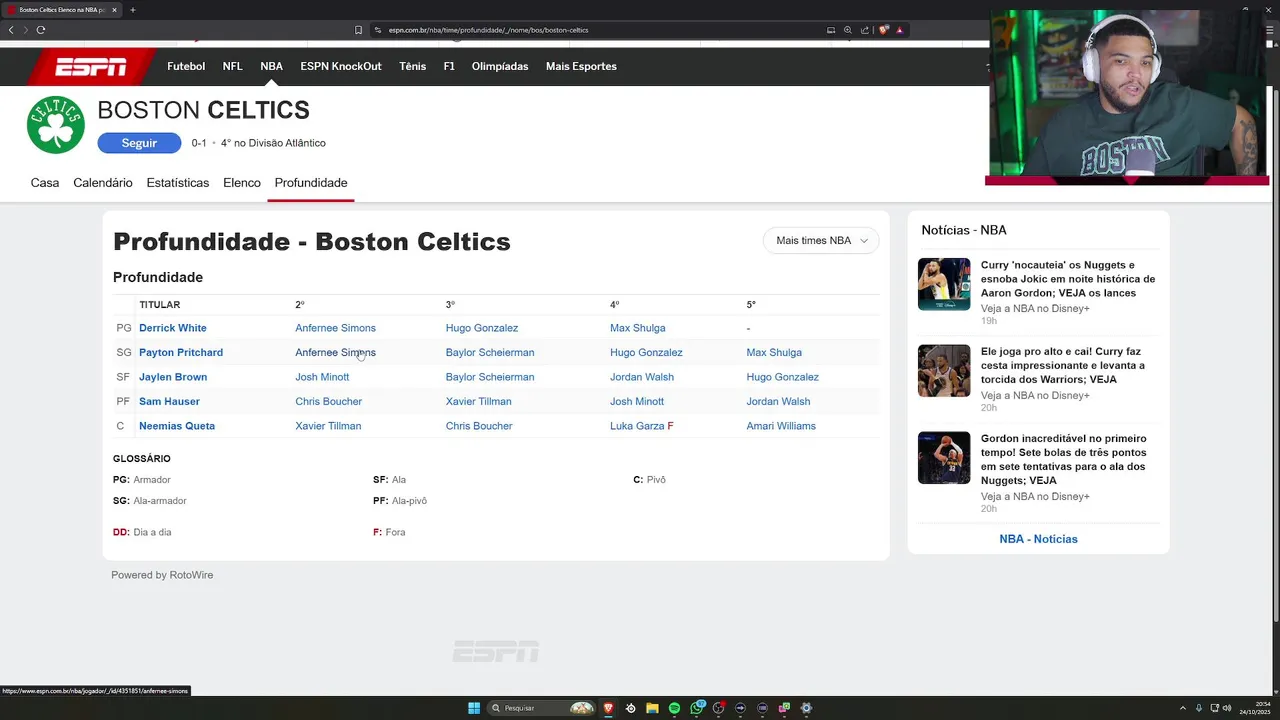Click the volume icon in system tray
The image size is (1280, 720).
point(1227,708)
